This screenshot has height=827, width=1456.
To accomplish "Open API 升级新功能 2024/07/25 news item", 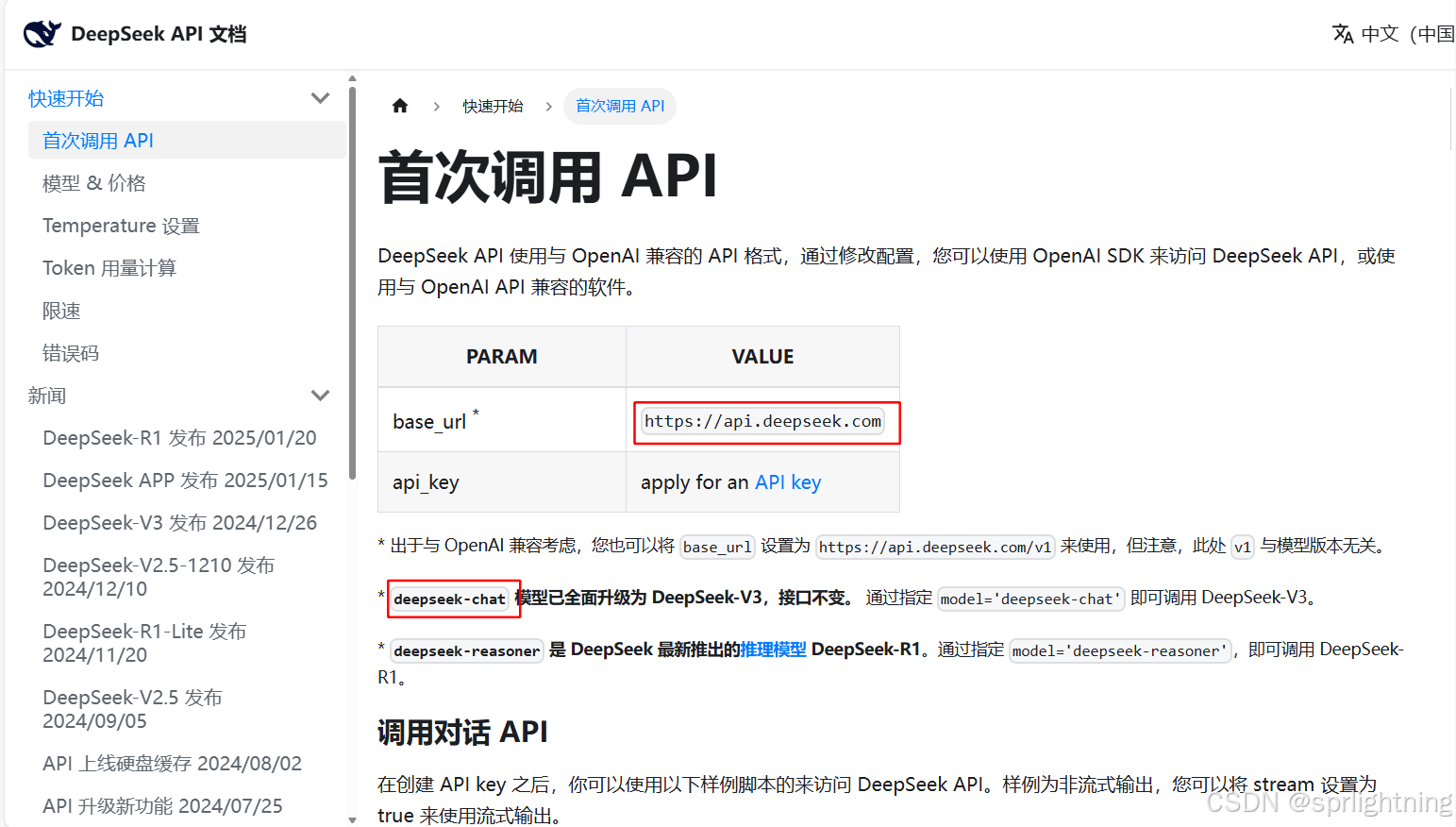I will pos(162,806).
